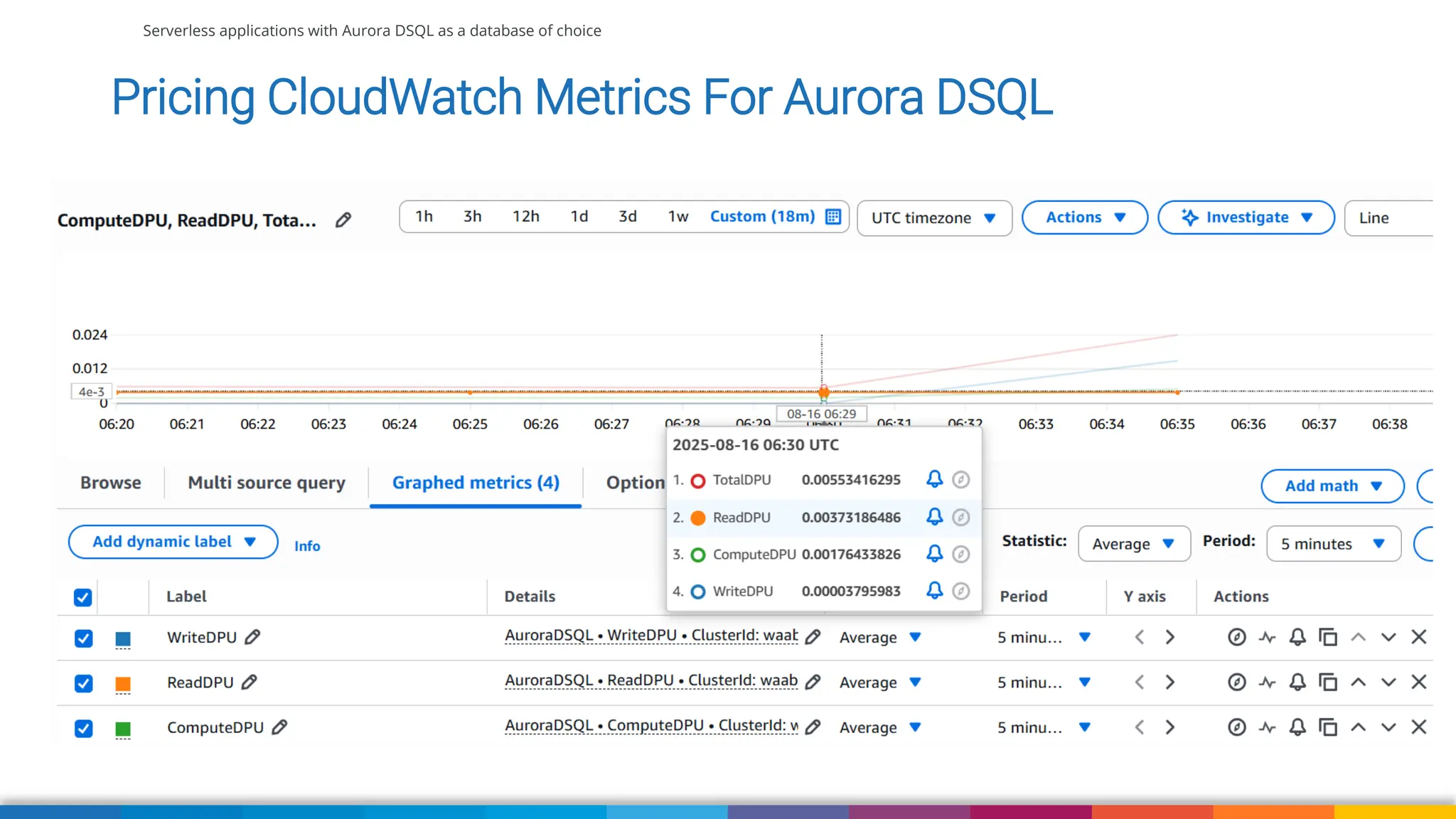
Task: Click compass icon for TotalDPU in tooltip
Action: (960, 480)
